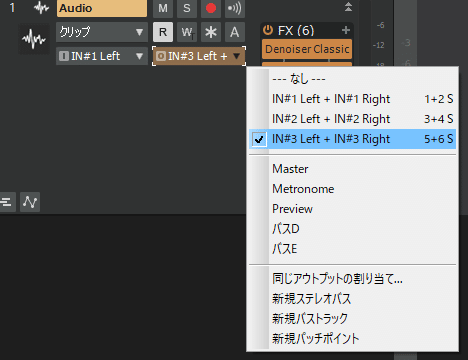The image size is (468, 360).
Task: Select バスD in output menu
Action: click(x=352, y=229)
